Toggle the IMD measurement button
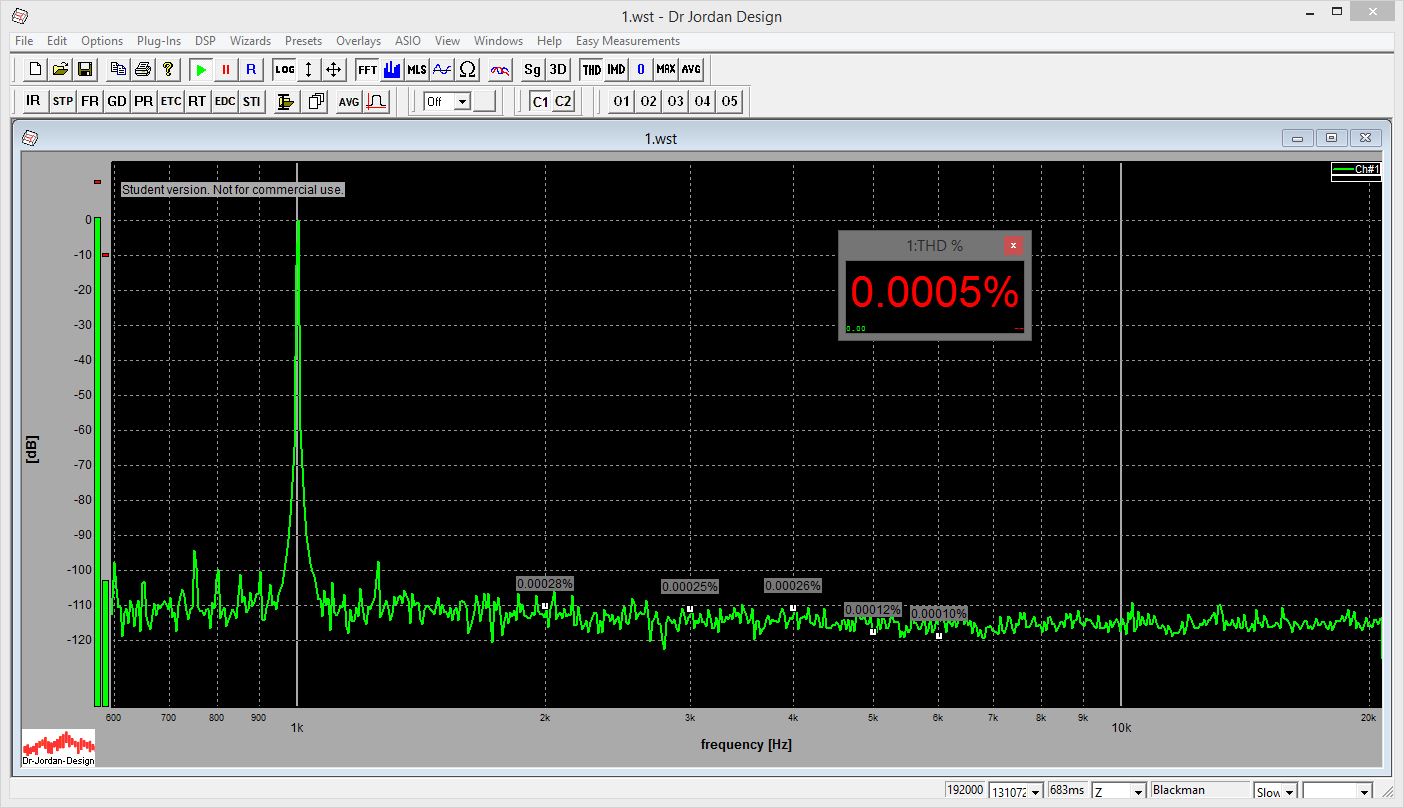 tap(616, 69)
